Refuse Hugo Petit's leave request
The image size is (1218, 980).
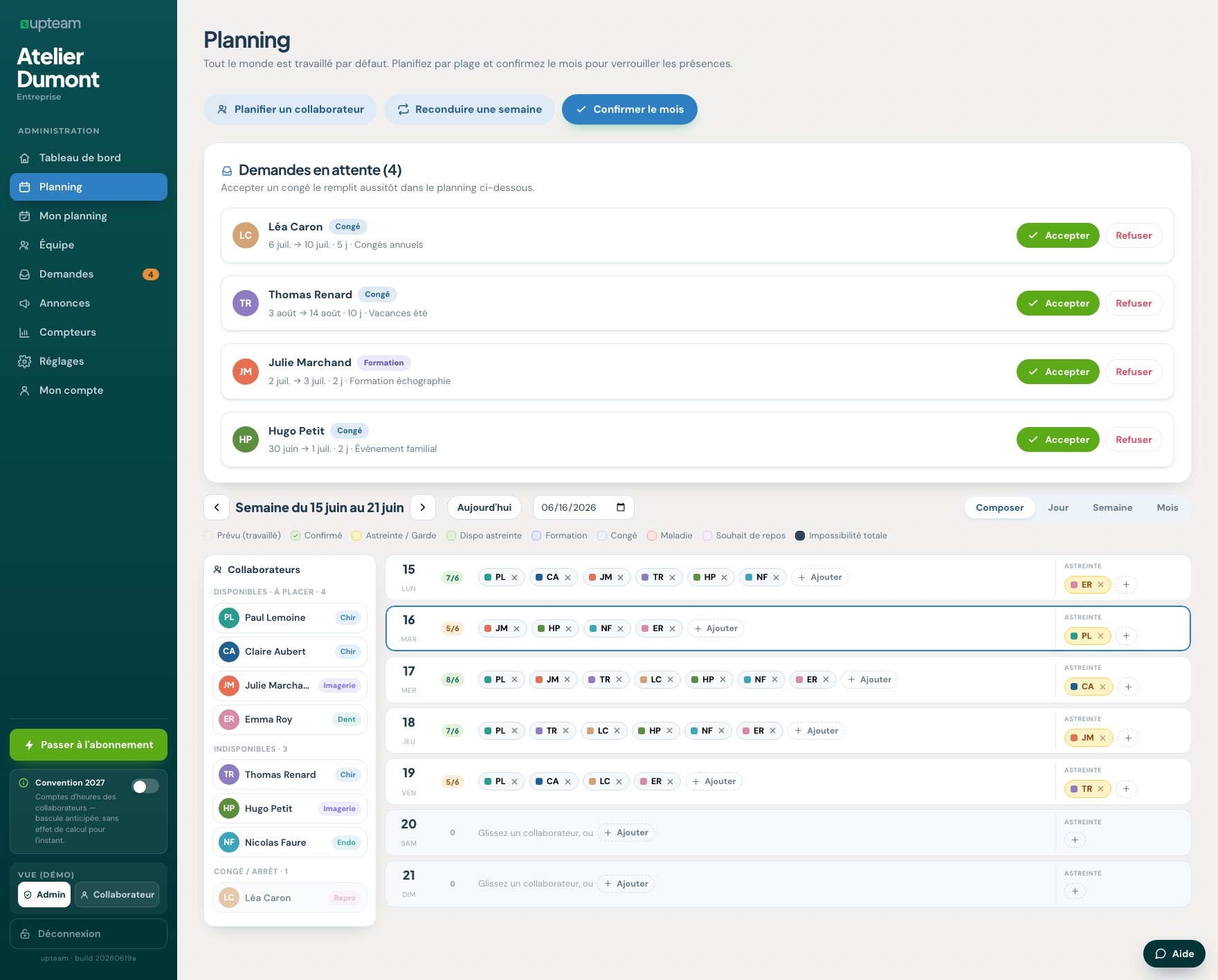coord(1134,439)
